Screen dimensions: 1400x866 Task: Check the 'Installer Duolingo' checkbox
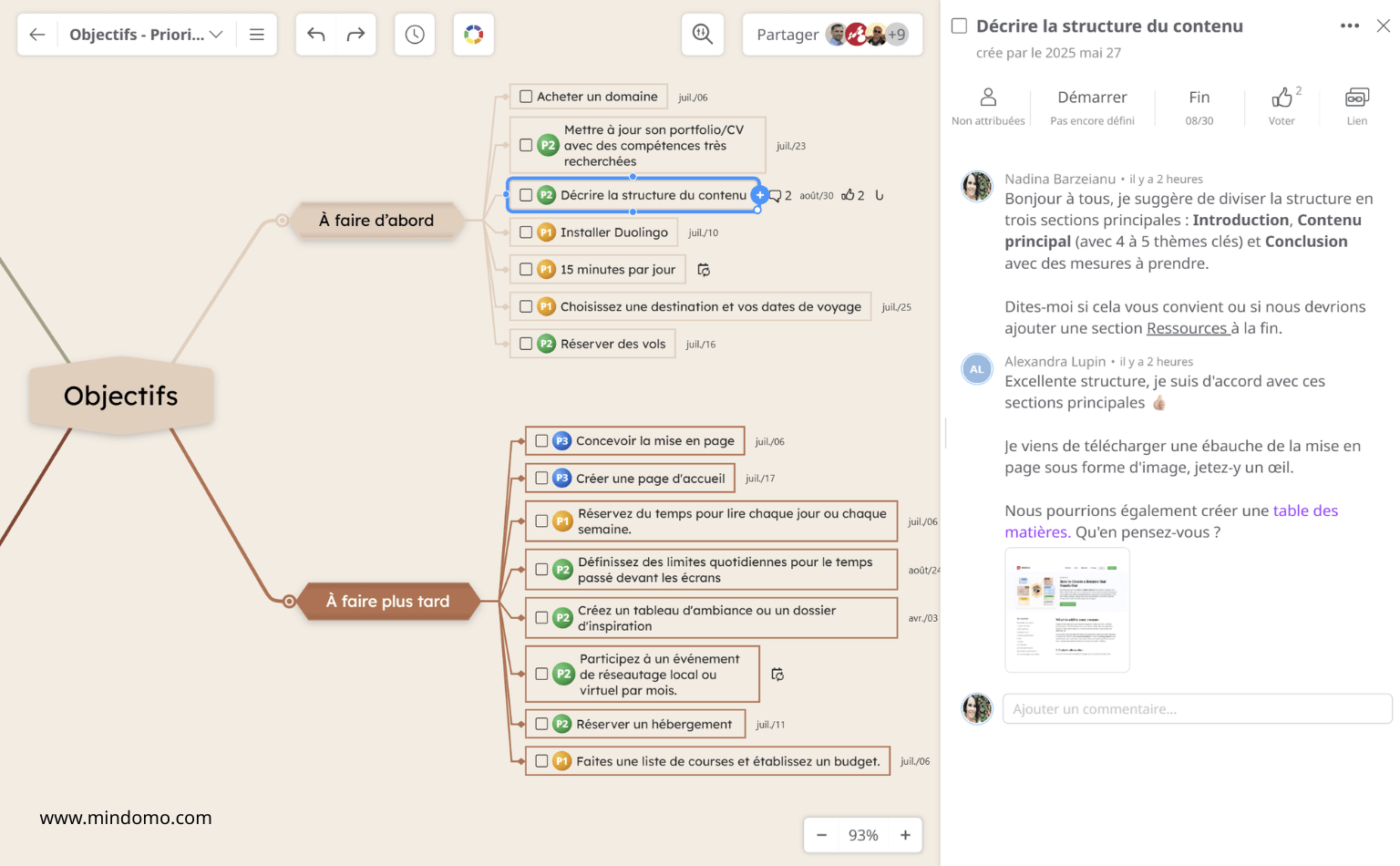tap(526, 232)
